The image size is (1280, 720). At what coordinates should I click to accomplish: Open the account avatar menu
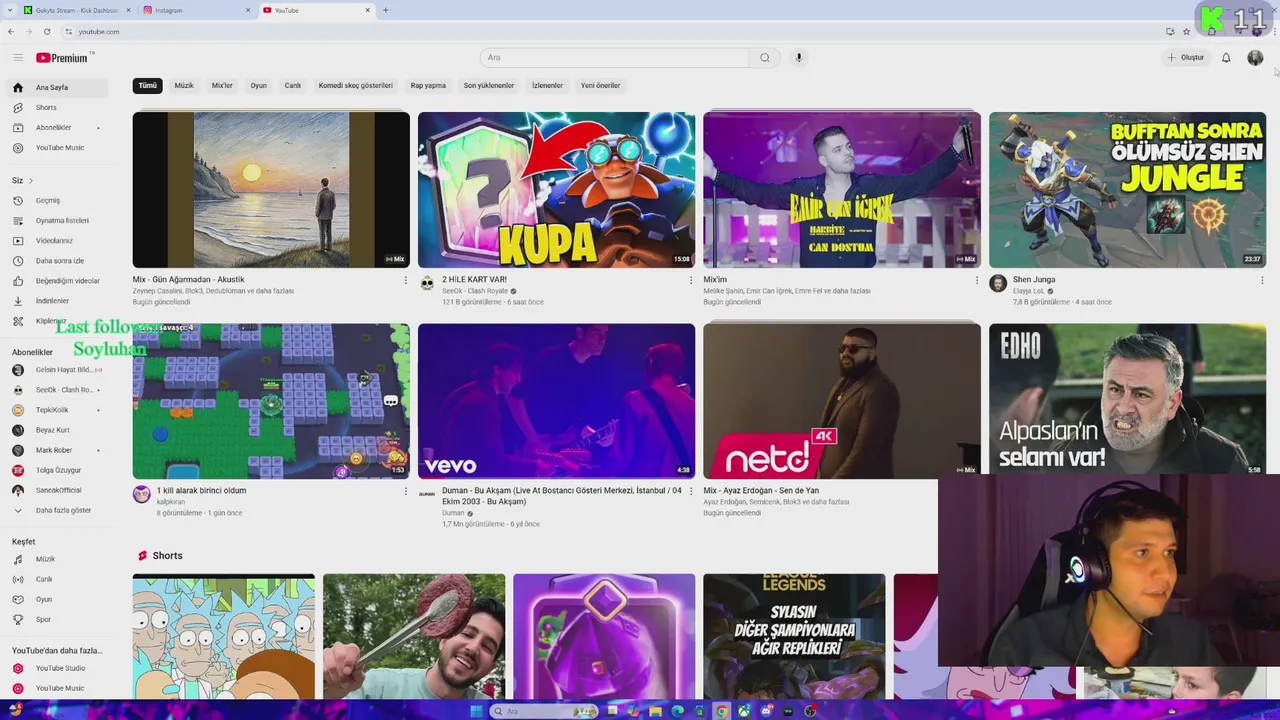coord(1255,58)
